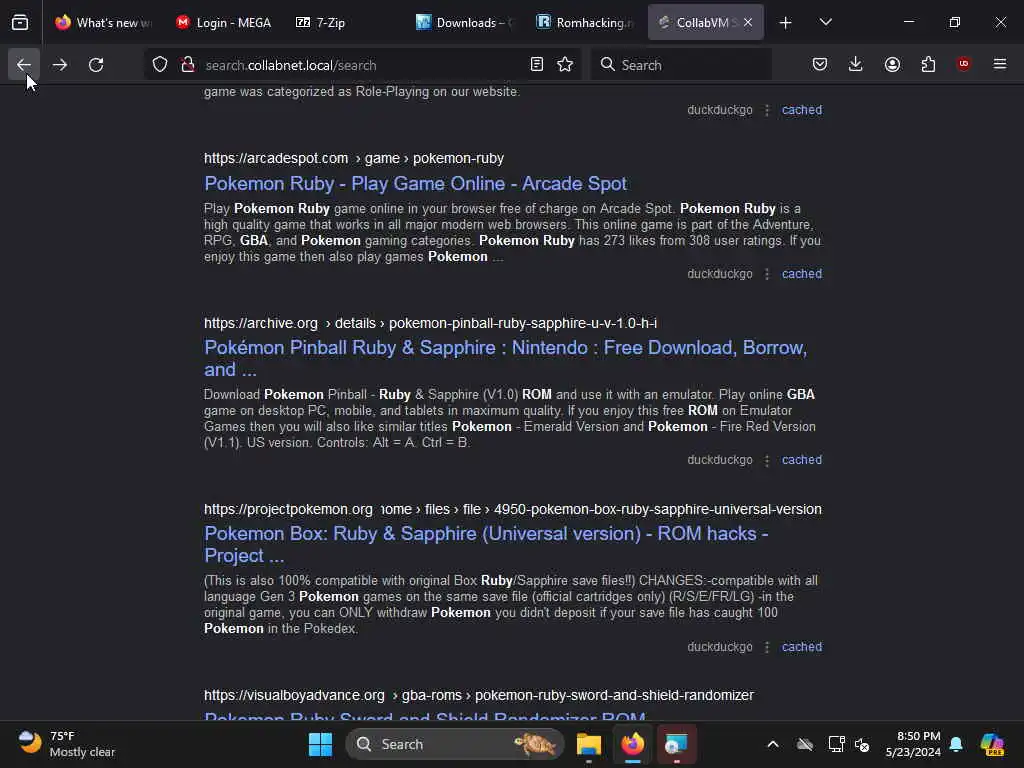Screen dimensions: 1024x768
Task: Open the network display tray icon
Action: tap(836, 744)
